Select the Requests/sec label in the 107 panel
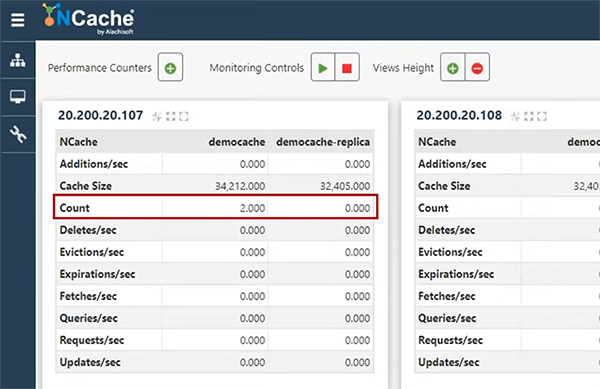 [92, 340]
